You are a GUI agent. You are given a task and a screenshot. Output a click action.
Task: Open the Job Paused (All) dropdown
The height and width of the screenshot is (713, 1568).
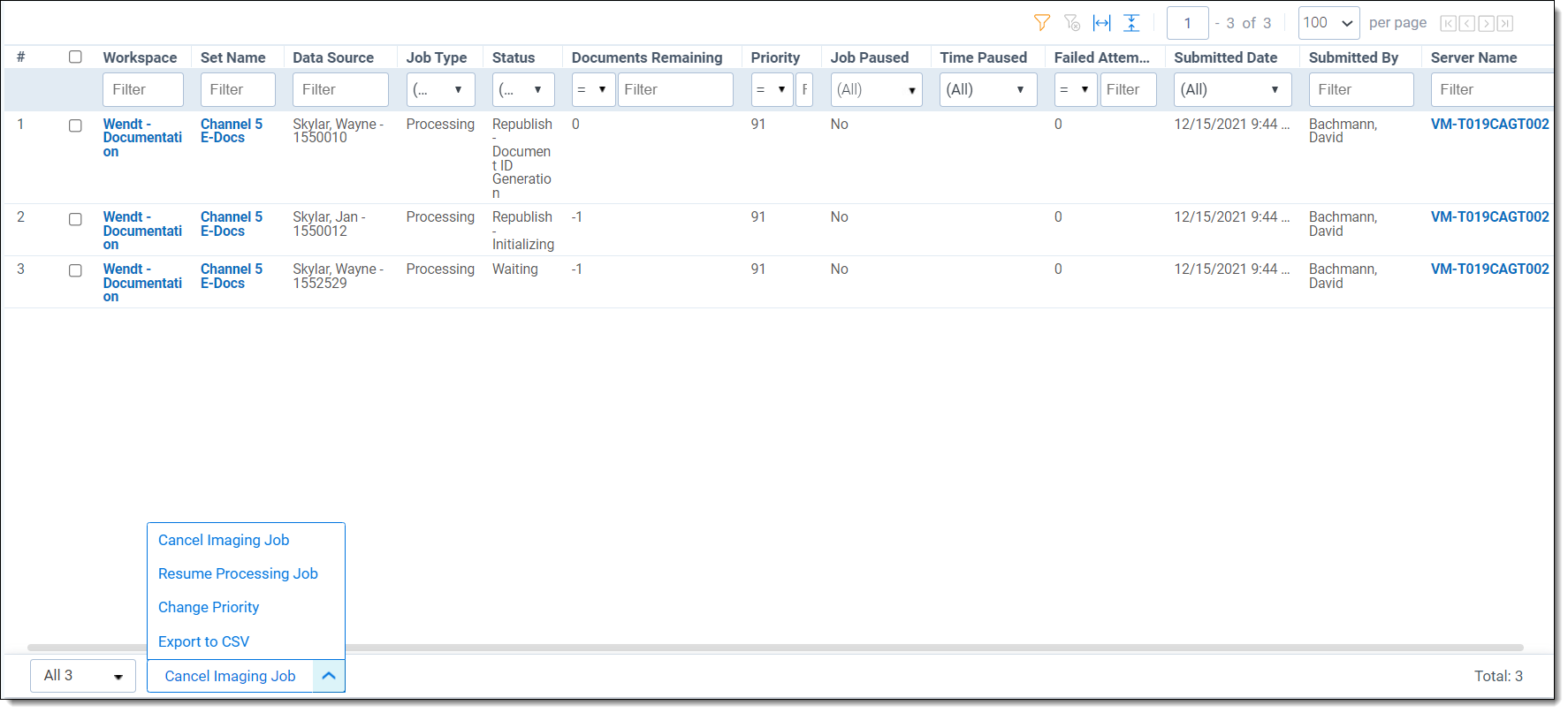876,89
